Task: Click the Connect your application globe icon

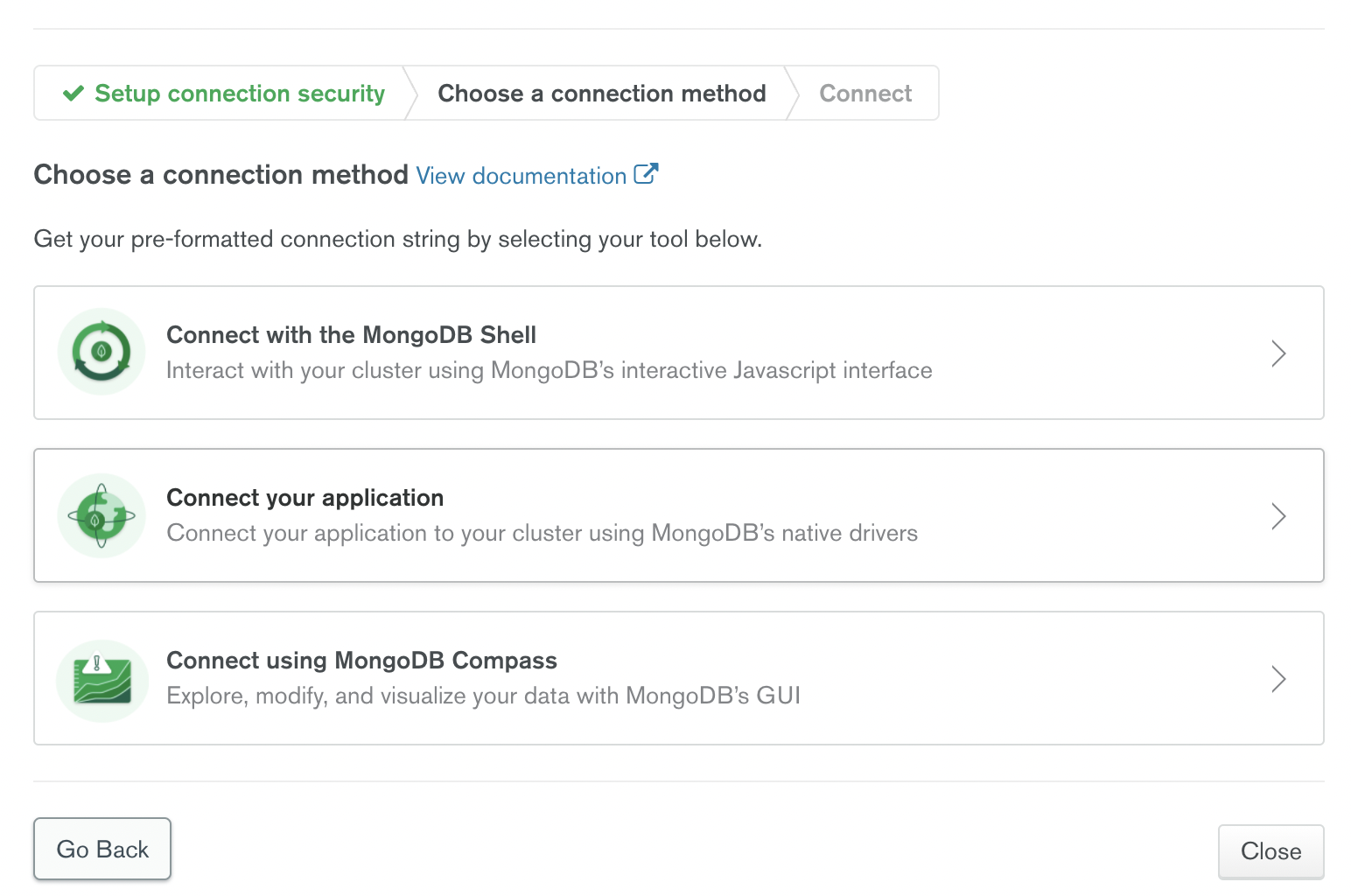Action: [x=101, y=515]
